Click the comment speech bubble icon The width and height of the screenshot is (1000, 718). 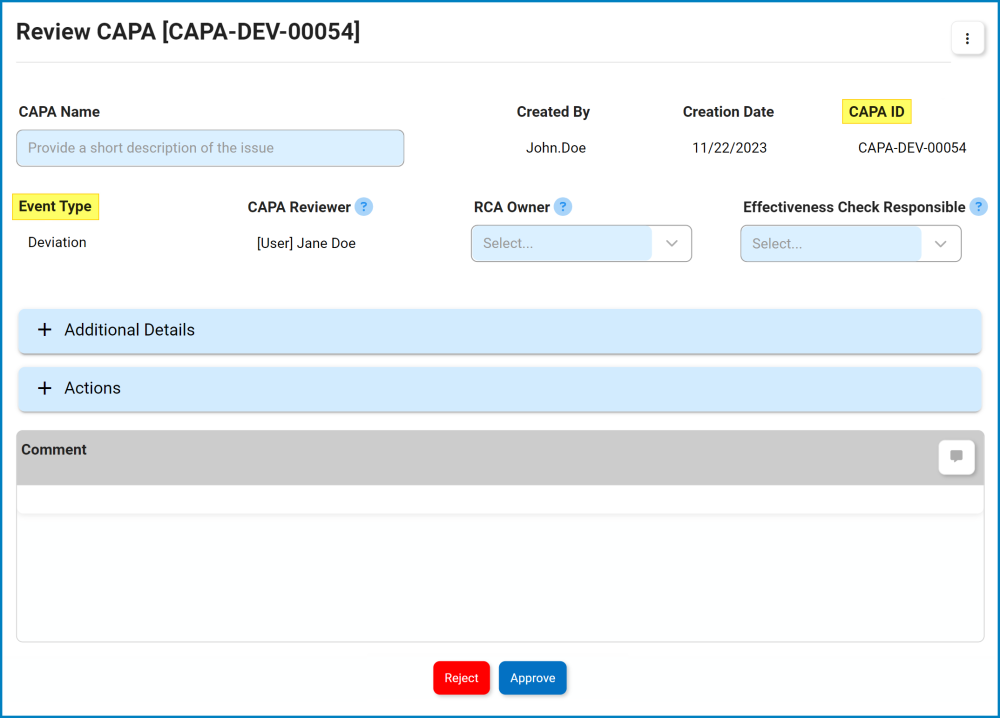956,457
